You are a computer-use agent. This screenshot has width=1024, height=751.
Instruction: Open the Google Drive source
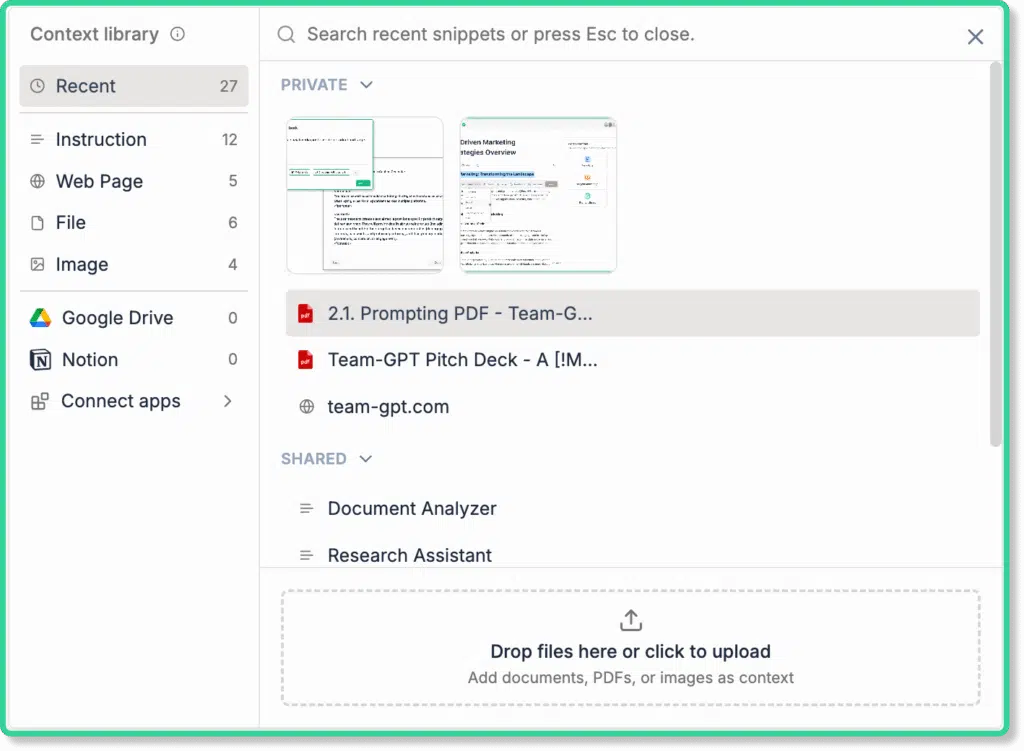coord(134,318)
